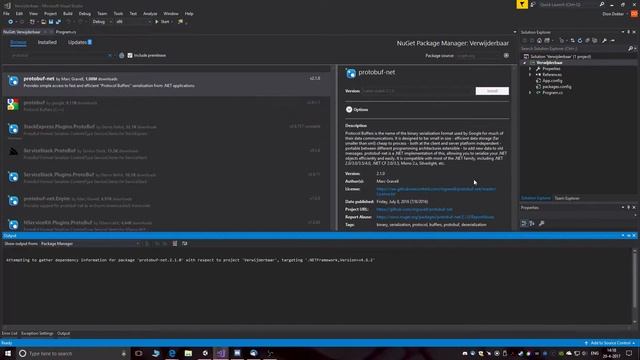Click the Output panel vertical scrollbar
Screen dimensions: 640x360
[x=634, y=286]
